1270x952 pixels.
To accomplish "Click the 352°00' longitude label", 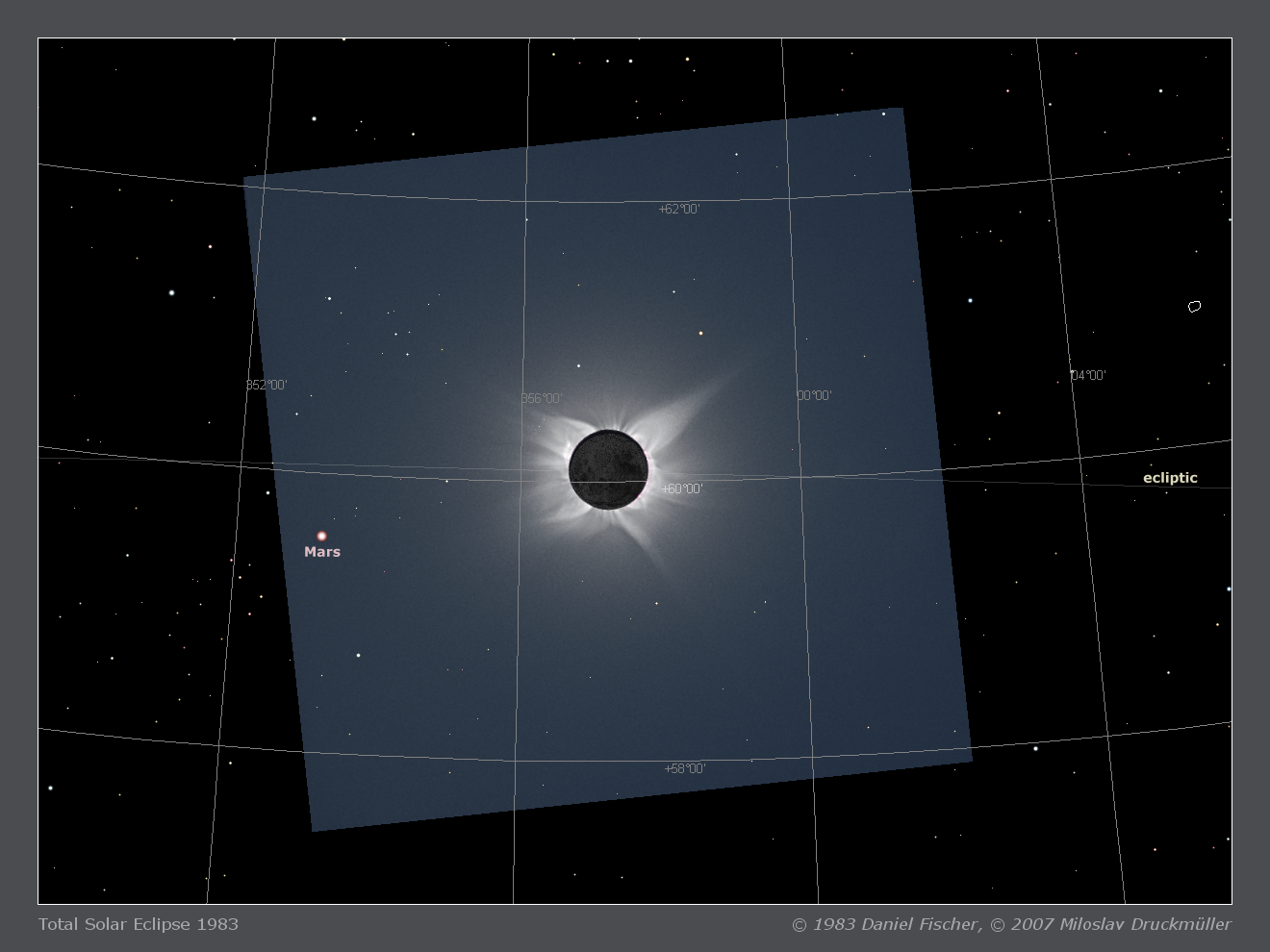I will click(x=267, y=386).
